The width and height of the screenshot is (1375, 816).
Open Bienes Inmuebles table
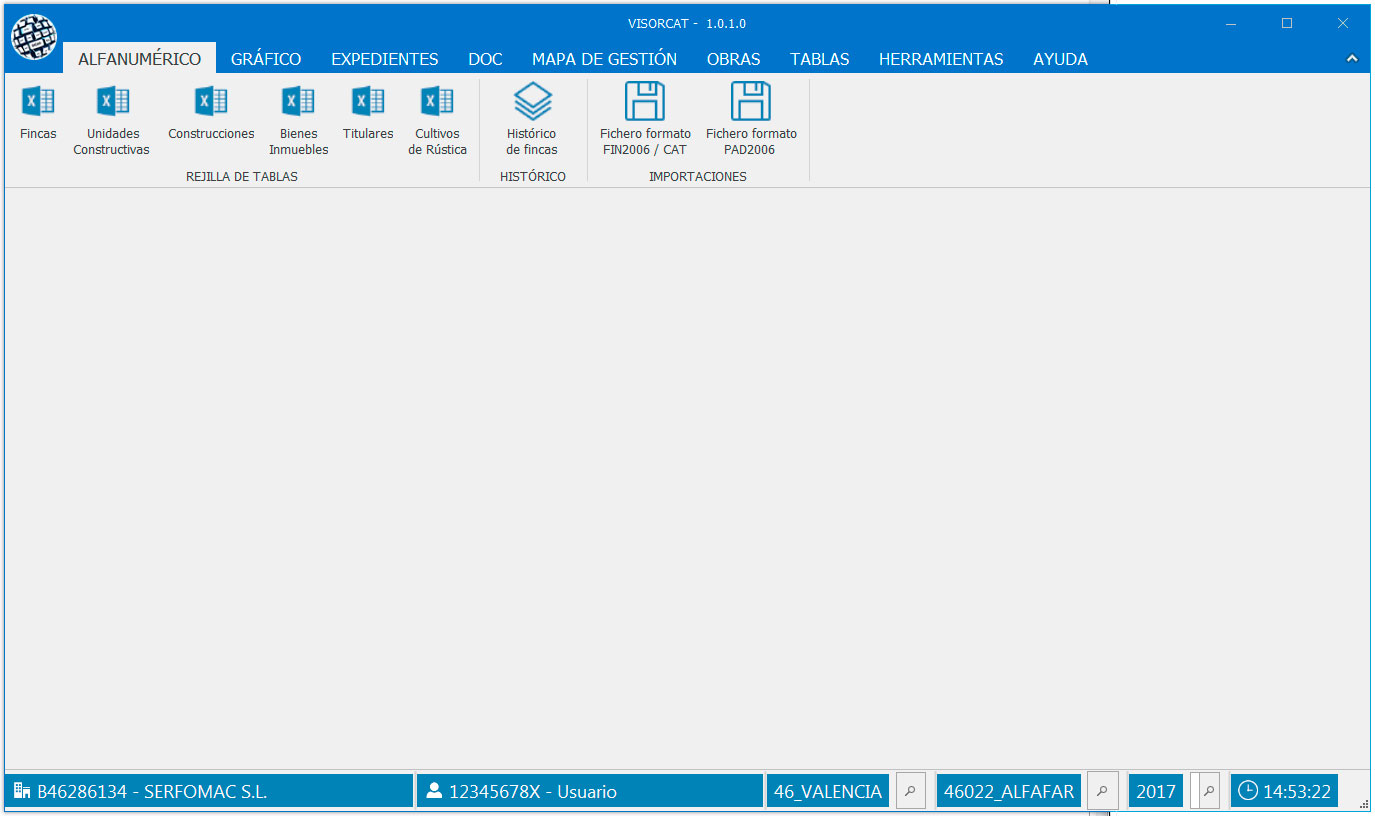[298, 120]
